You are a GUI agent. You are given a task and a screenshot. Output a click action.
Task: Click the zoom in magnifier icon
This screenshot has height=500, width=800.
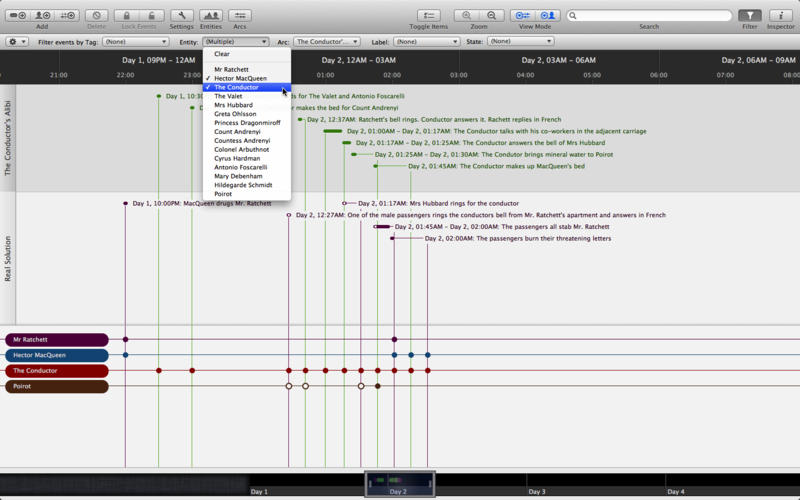467,16
